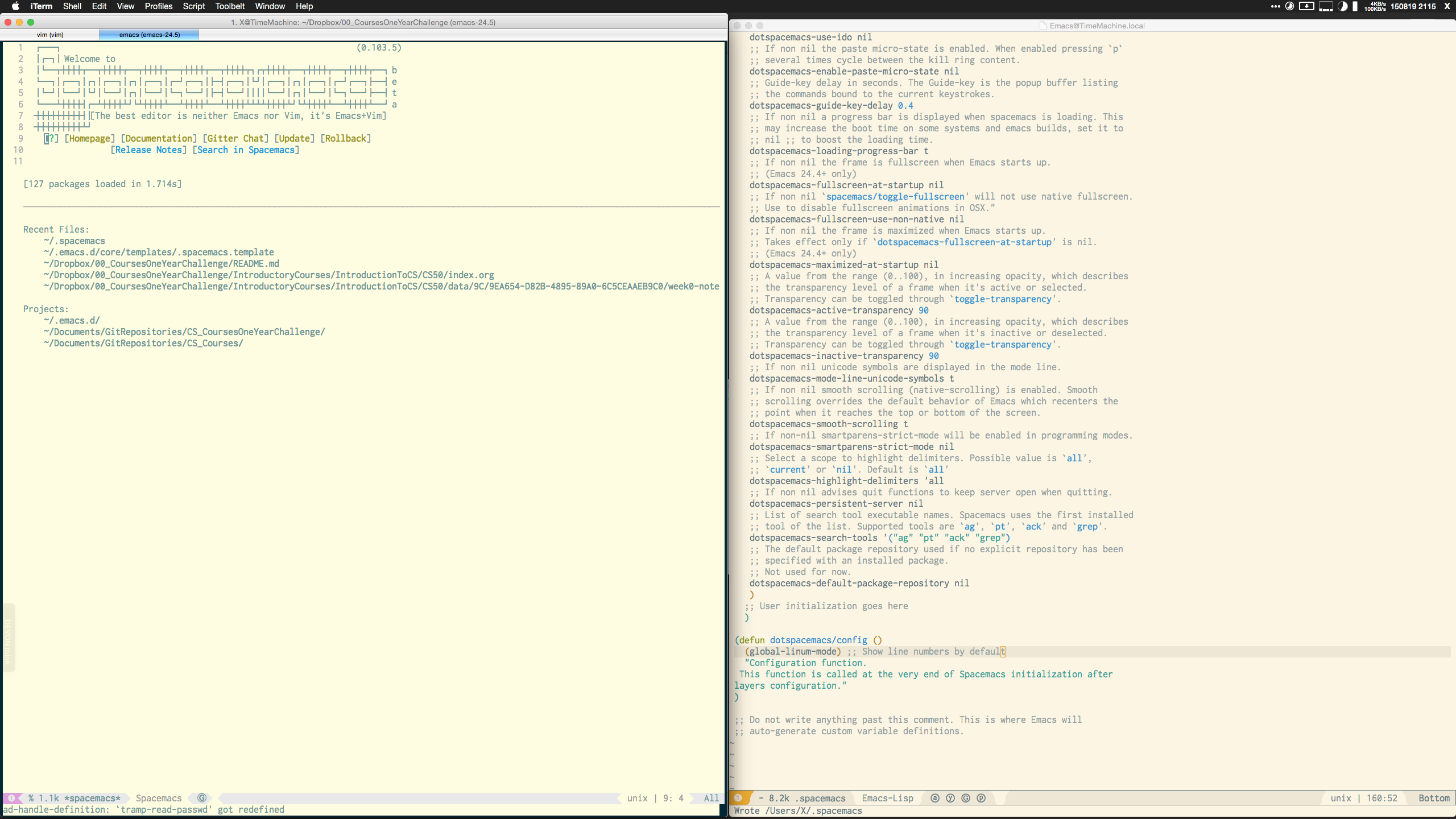
Task: Click 'All' position indicator in left mode line
Action: [711, 798]
